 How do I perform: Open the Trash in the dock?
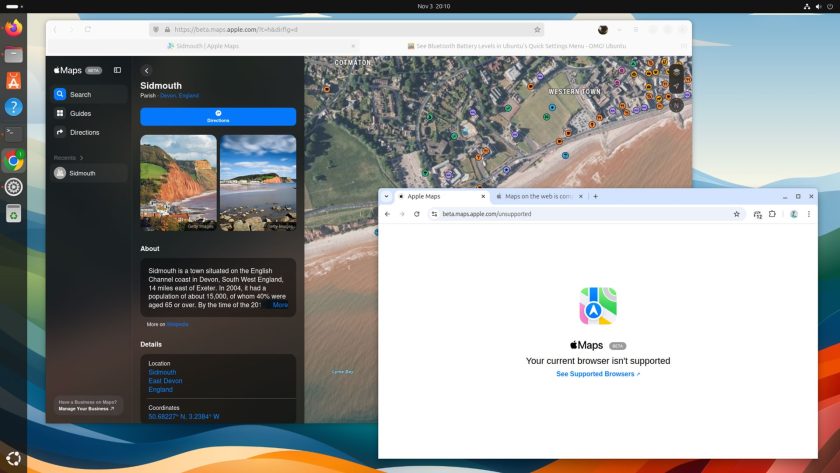(13, 213)
